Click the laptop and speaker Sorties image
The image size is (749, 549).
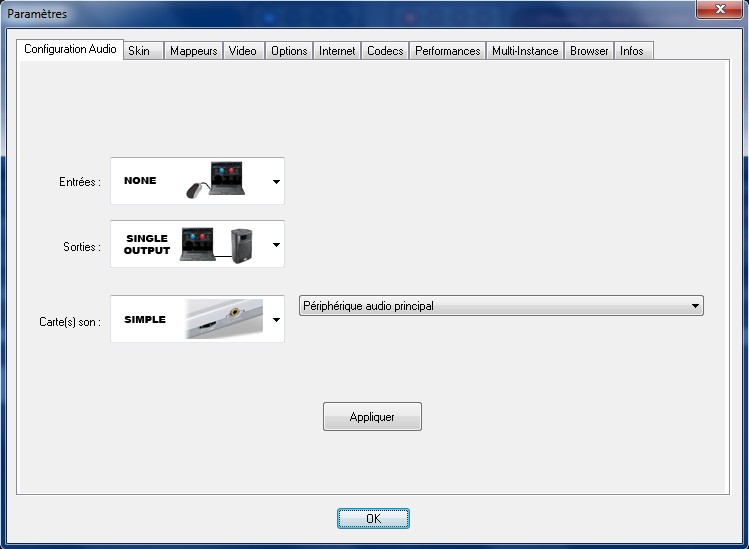tap(216, 245)
